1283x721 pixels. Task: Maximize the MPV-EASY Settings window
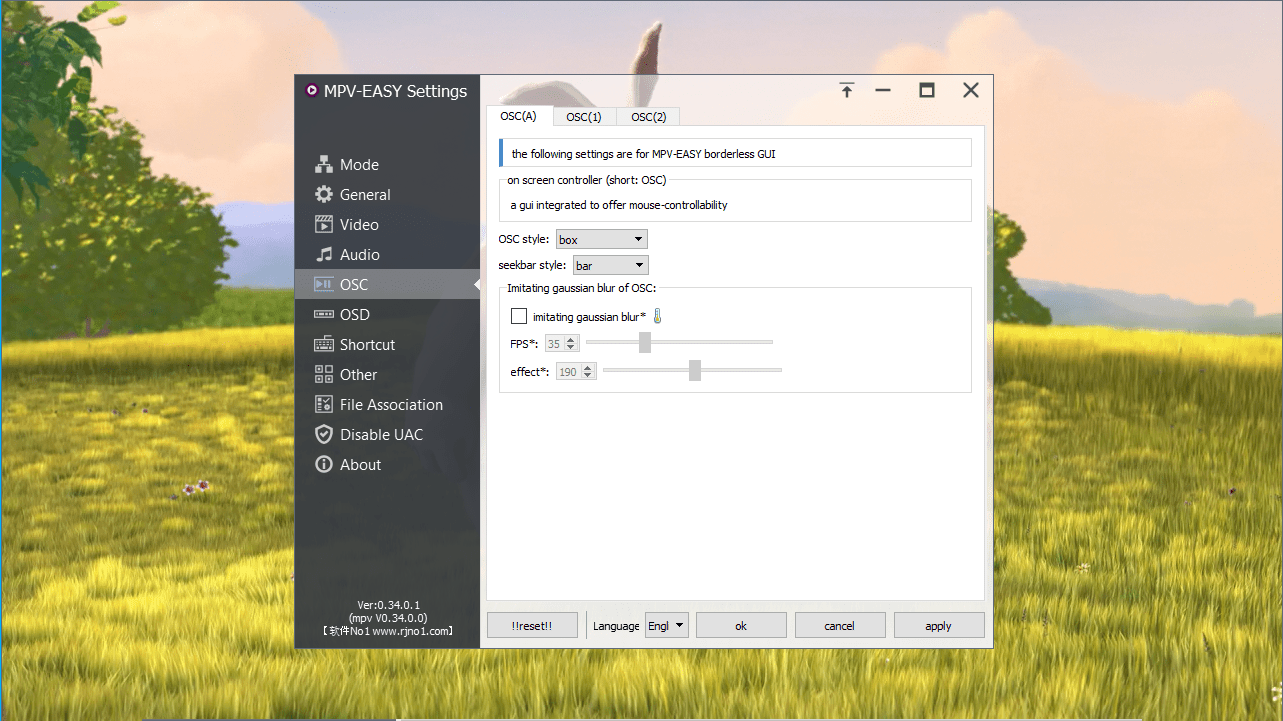[927, 90]
